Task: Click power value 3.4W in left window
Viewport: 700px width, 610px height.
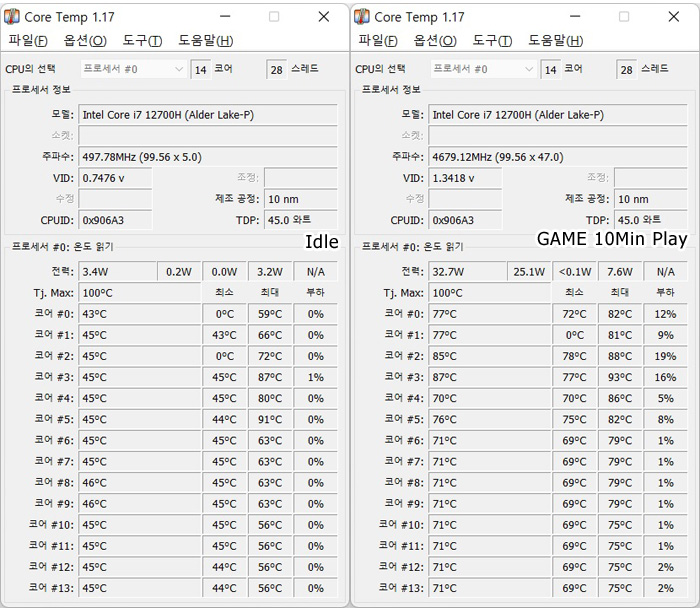Action: pos(118,272)
